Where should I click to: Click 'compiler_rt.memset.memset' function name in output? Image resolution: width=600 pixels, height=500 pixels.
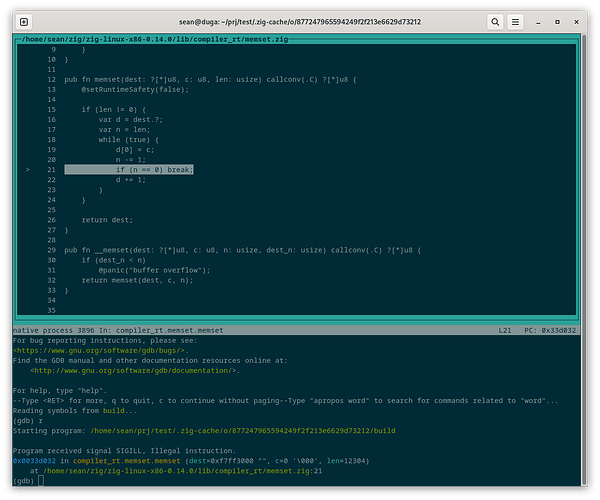click(127, 461)
